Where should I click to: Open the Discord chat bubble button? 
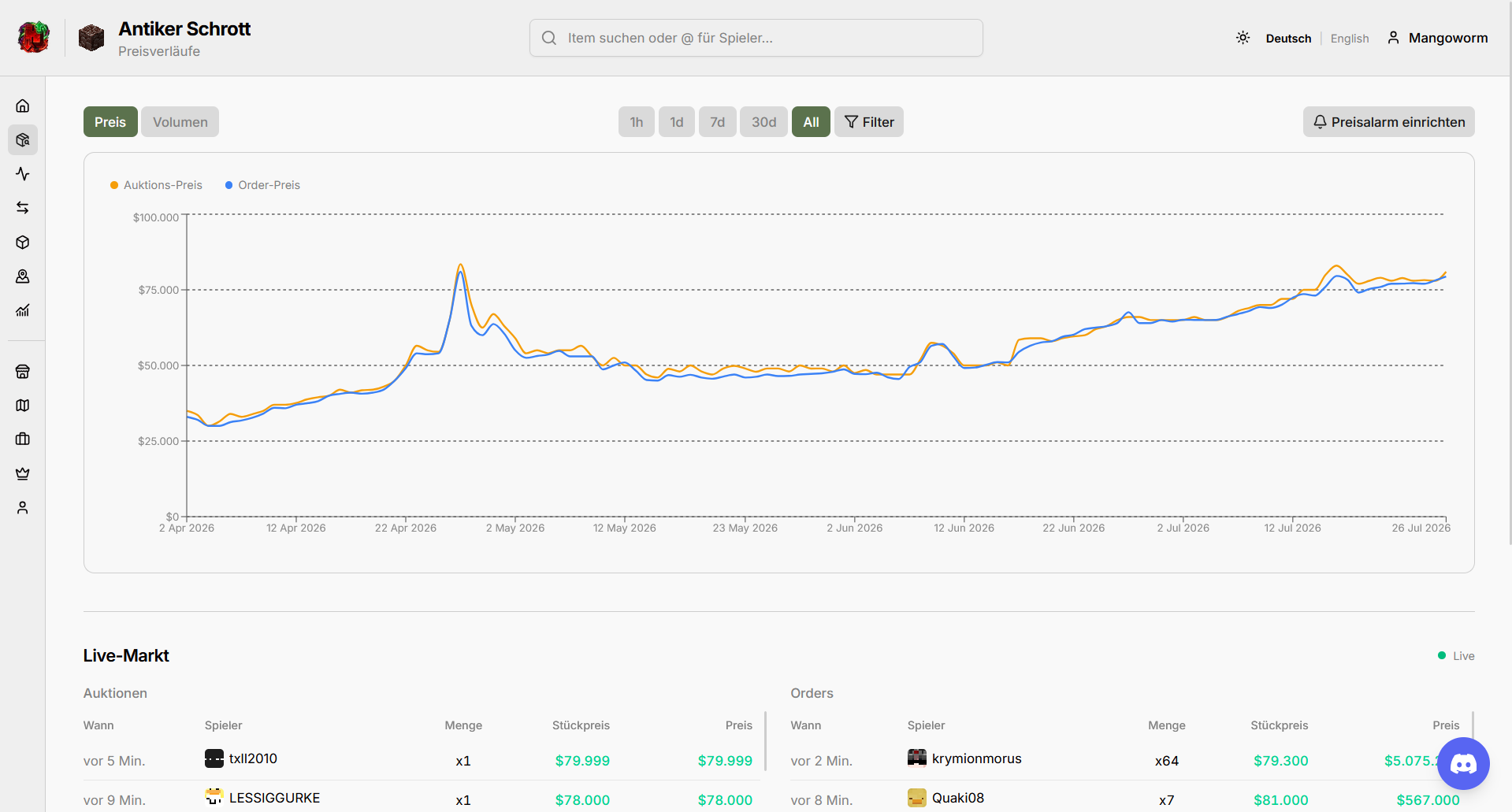tap(1463, 763)
